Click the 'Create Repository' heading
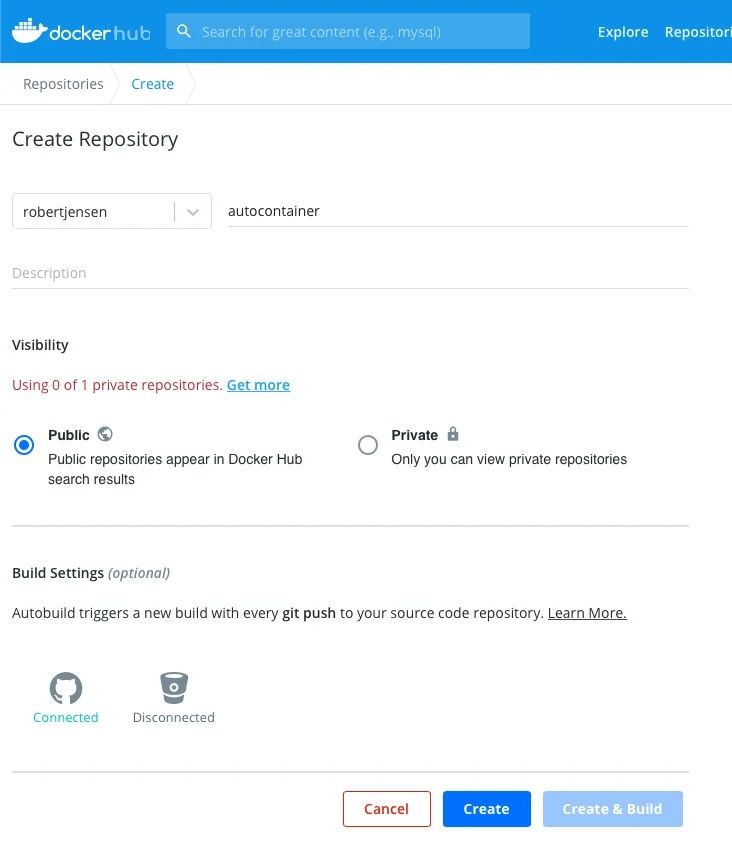This screenshot has height=846, width=732. click(95, 139)
